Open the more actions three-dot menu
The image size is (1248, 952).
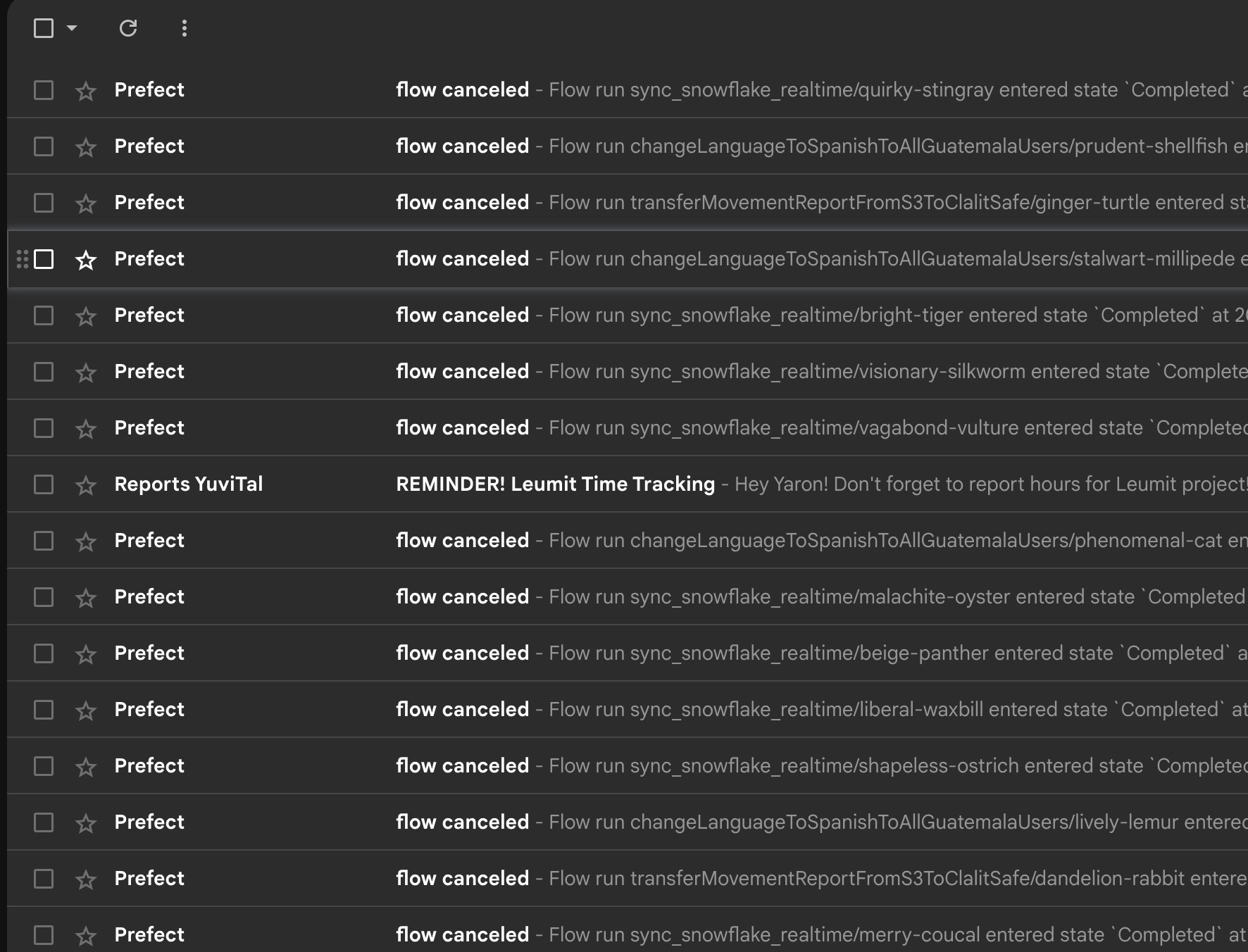tap(184, 29)
